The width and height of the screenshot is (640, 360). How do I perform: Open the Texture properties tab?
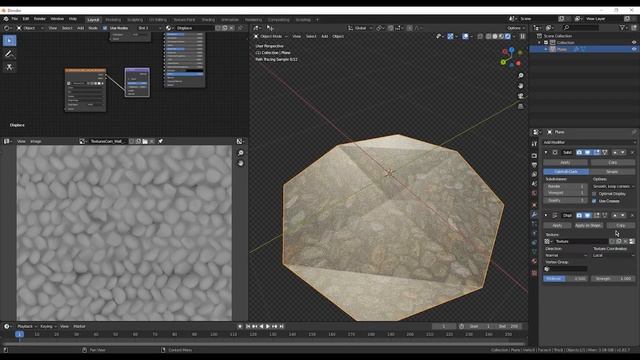[x=534, y=273]
